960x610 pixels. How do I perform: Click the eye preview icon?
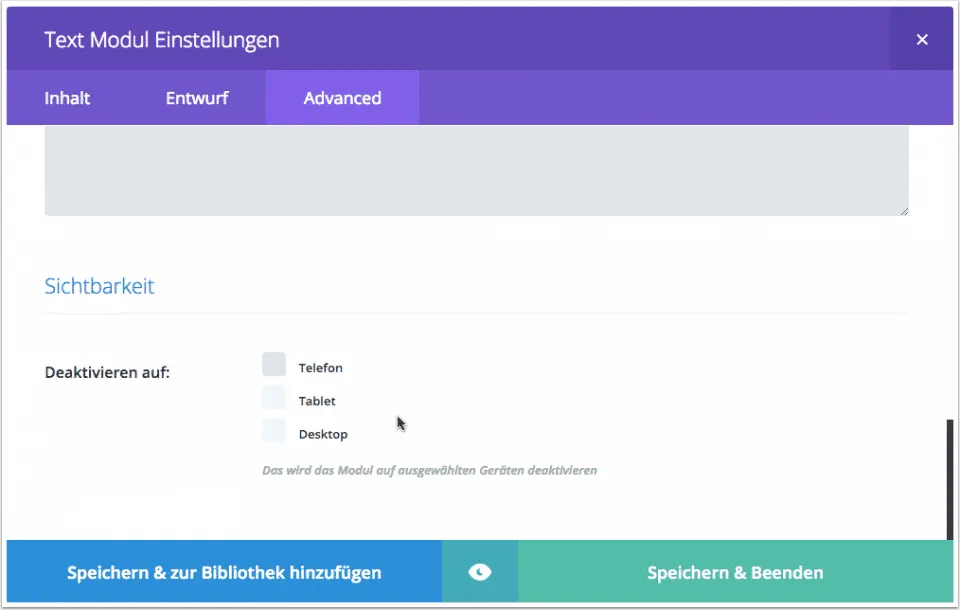pyautogui.click(x=480, y=572)
